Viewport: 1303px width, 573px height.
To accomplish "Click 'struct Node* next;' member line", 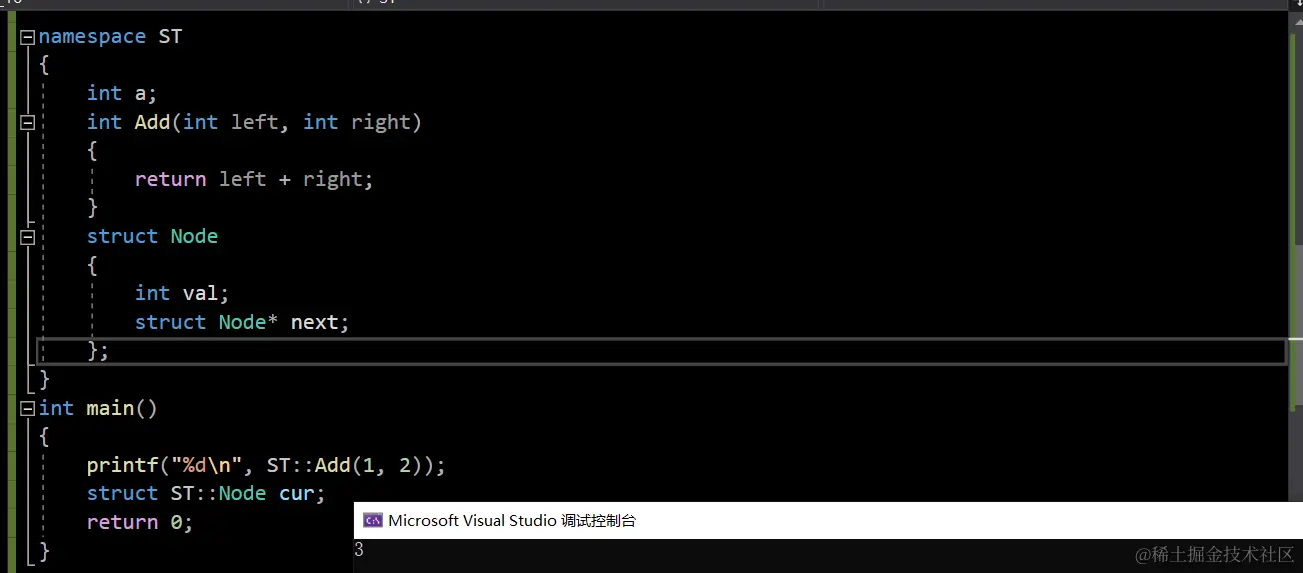I will click(242, 322).
